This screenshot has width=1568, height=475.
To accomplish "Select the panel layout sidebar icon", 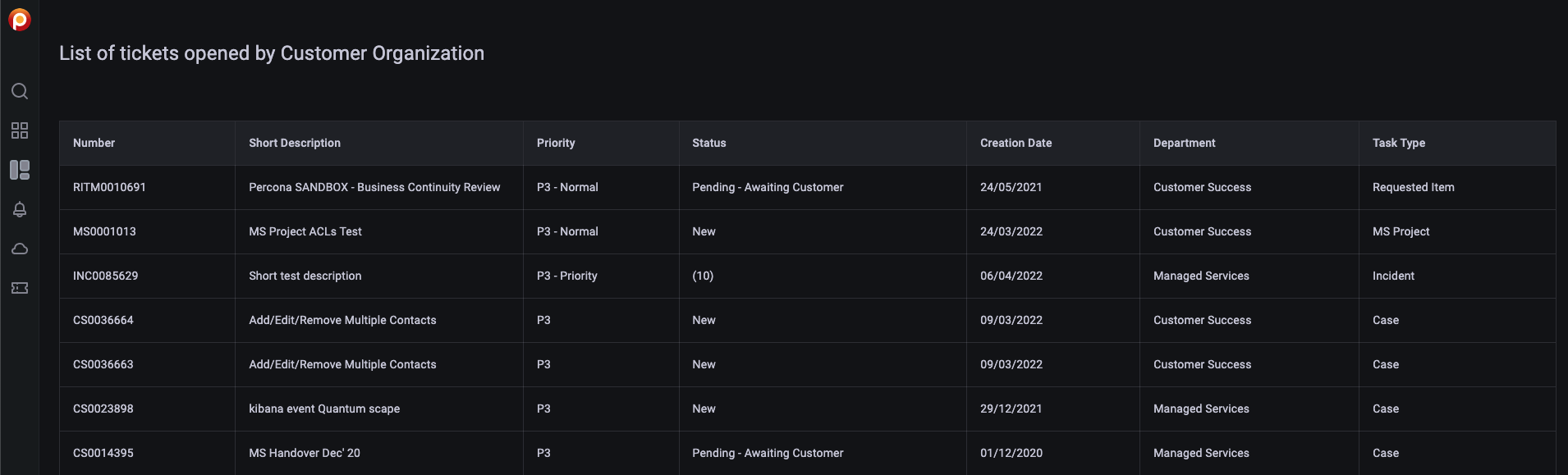I will 20,170.
